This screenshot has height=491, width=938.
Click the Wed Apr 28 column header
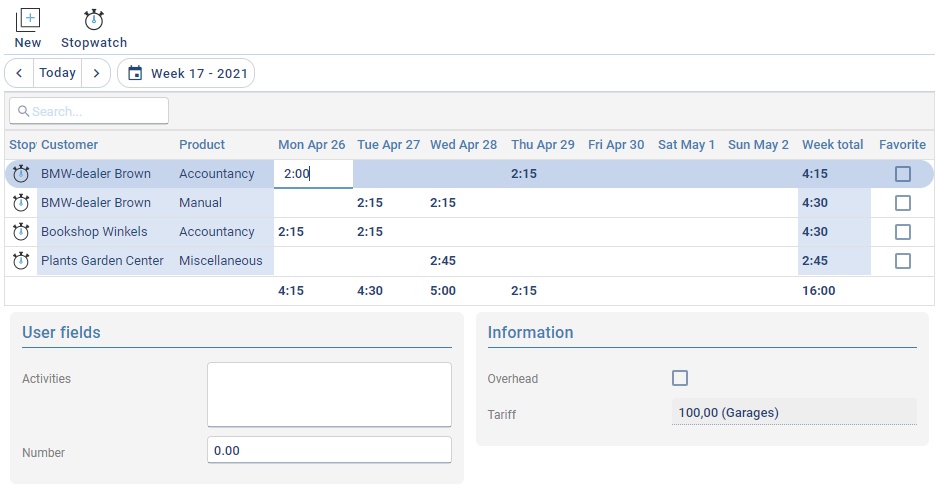click(464, 145)
